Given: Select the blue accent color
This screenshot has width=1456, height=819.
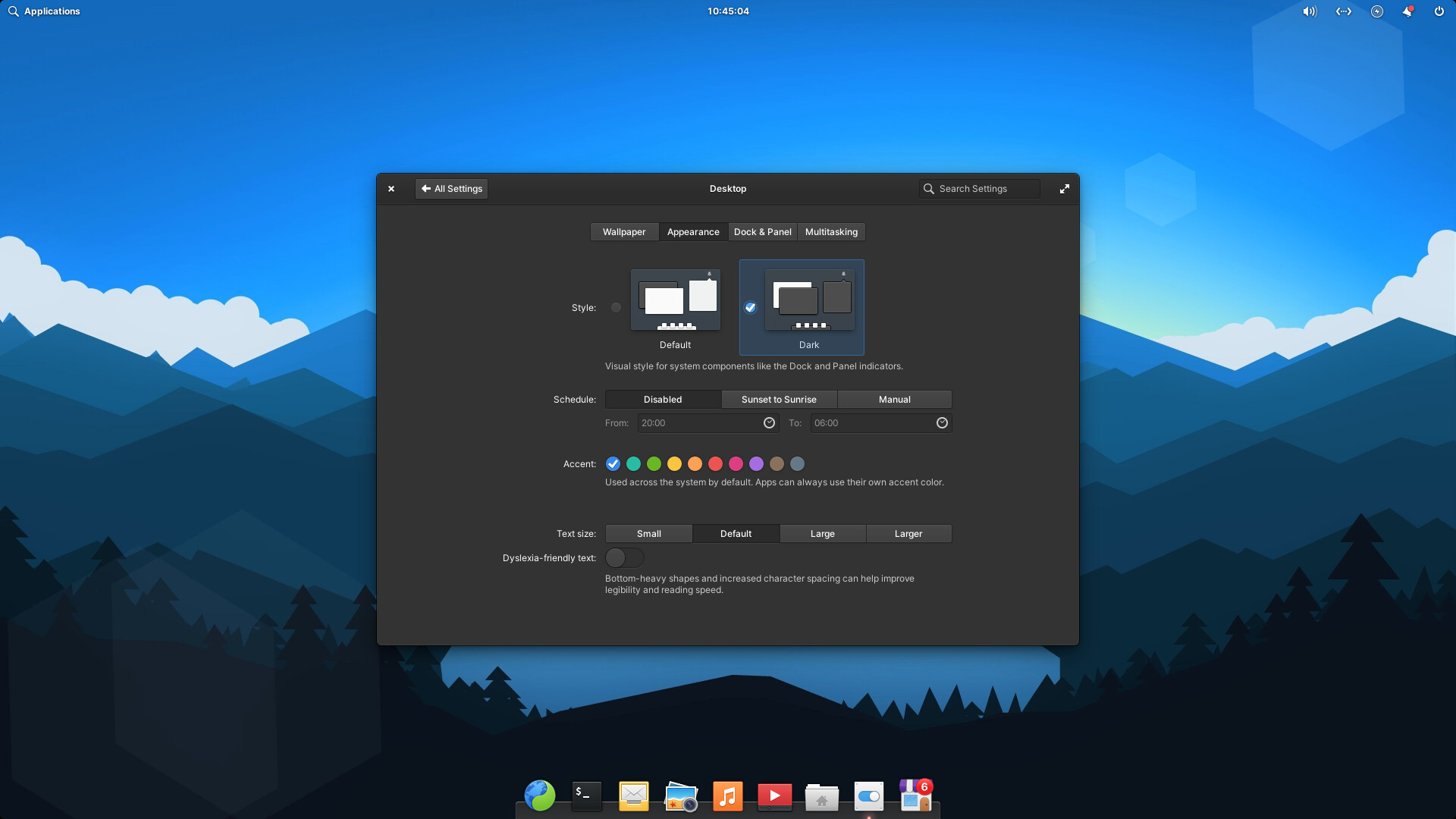Looking at the screenshot, I should [x=613, y=464].
